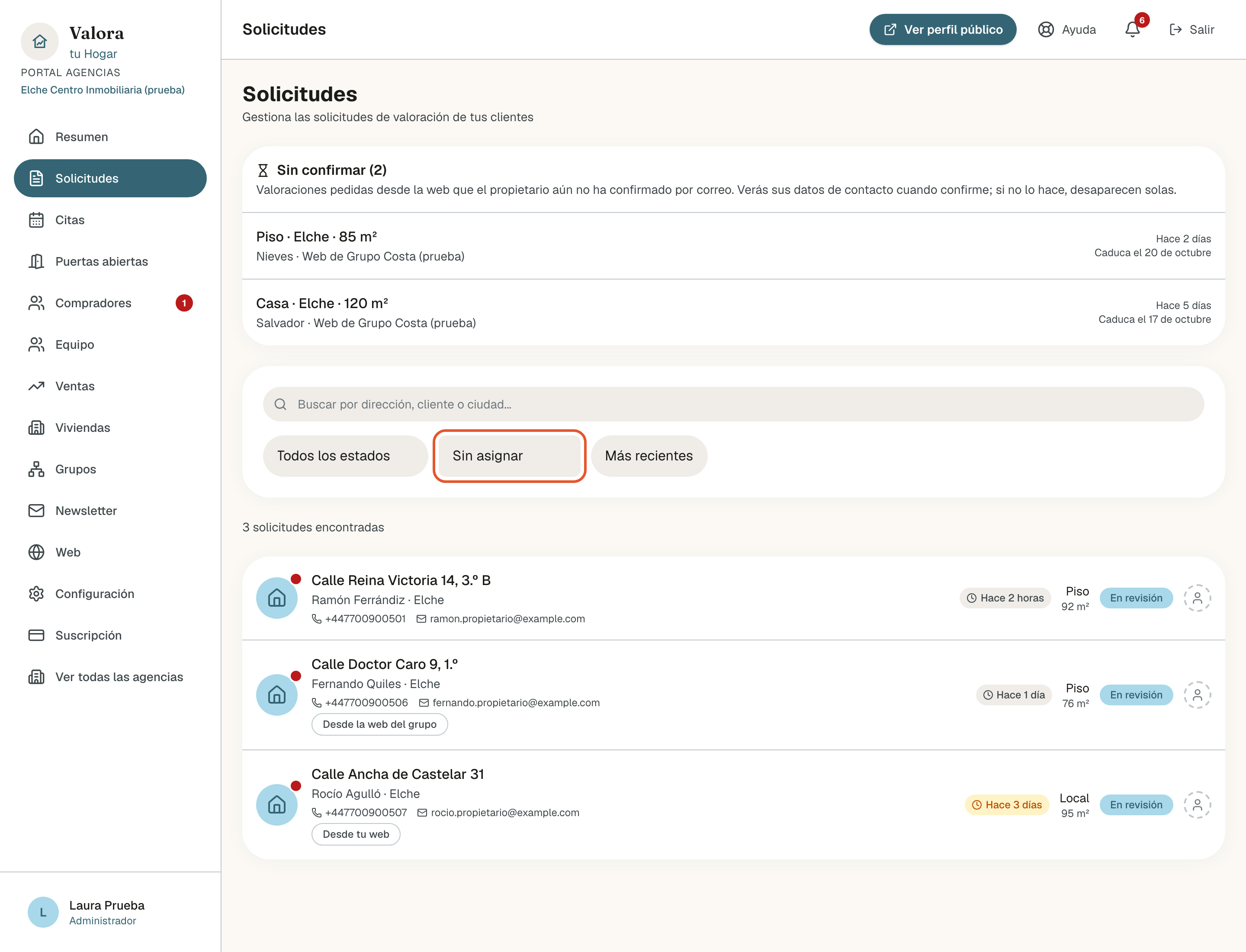Image resolution: width=1246 pixels, height=952 pixels.
Task: Click Laura Prueba user profile avatar
Action: coord(43,912)
